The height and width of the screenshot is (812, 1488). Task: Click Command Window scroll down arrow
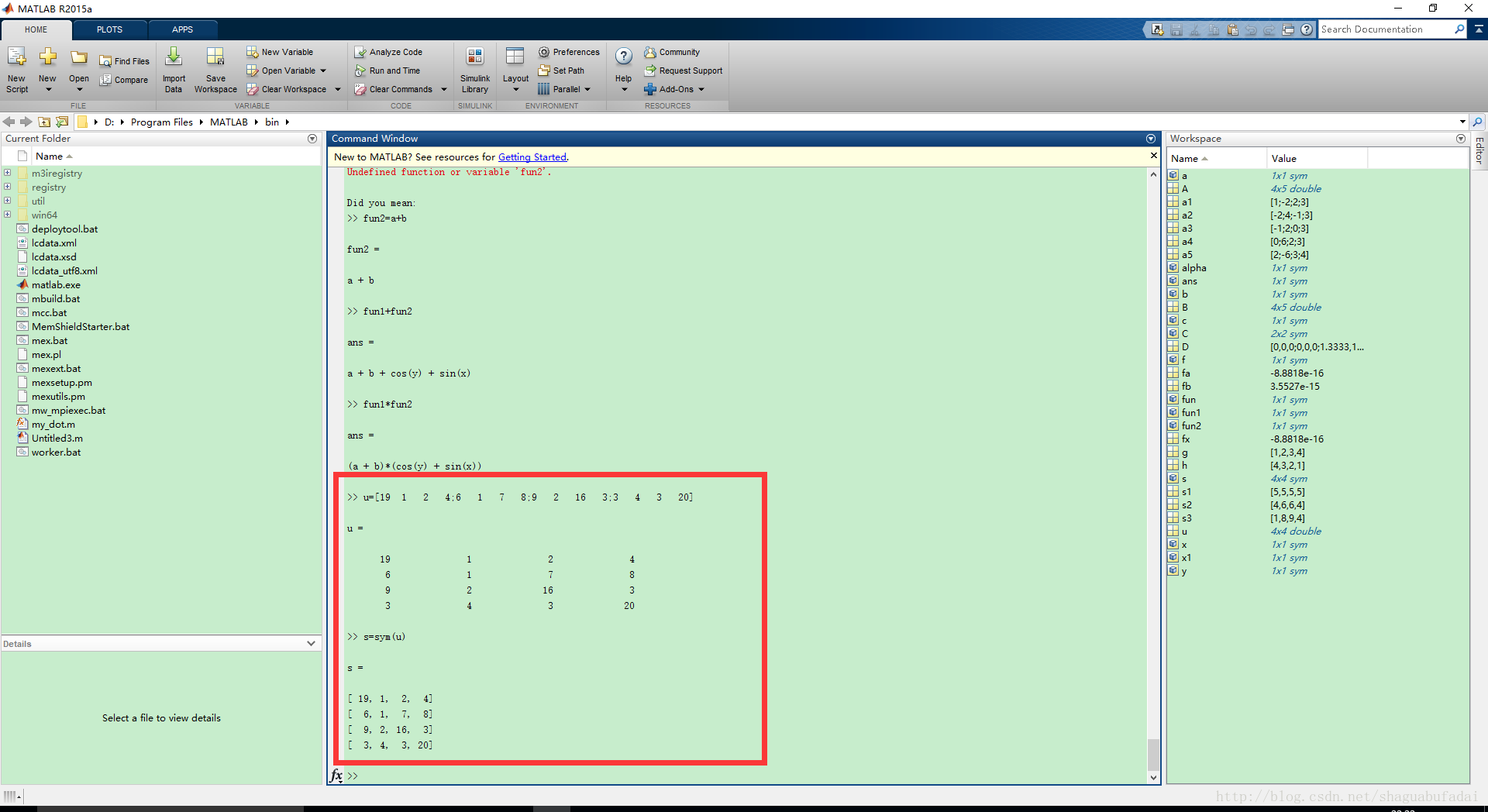pos(1153,777)
